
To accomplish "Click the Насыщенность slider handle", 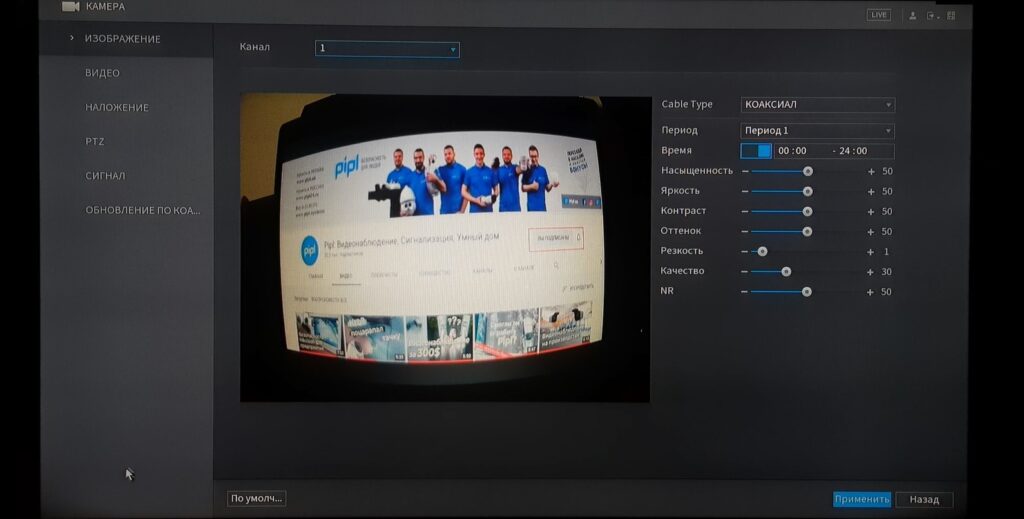I will (808, 171).
